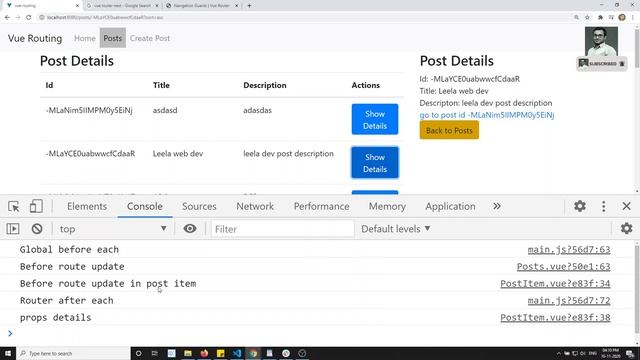Click the Vue Routing brand title
The height and width of the screenshot is (360, 640).
tap(35, 38)
